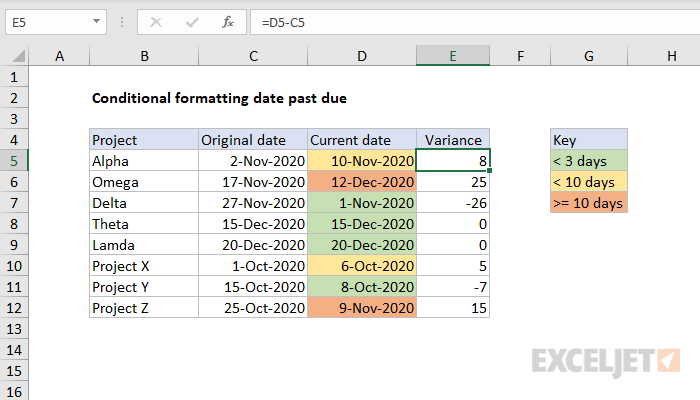Click the variance cell showing -7

(x=453, y=287)
